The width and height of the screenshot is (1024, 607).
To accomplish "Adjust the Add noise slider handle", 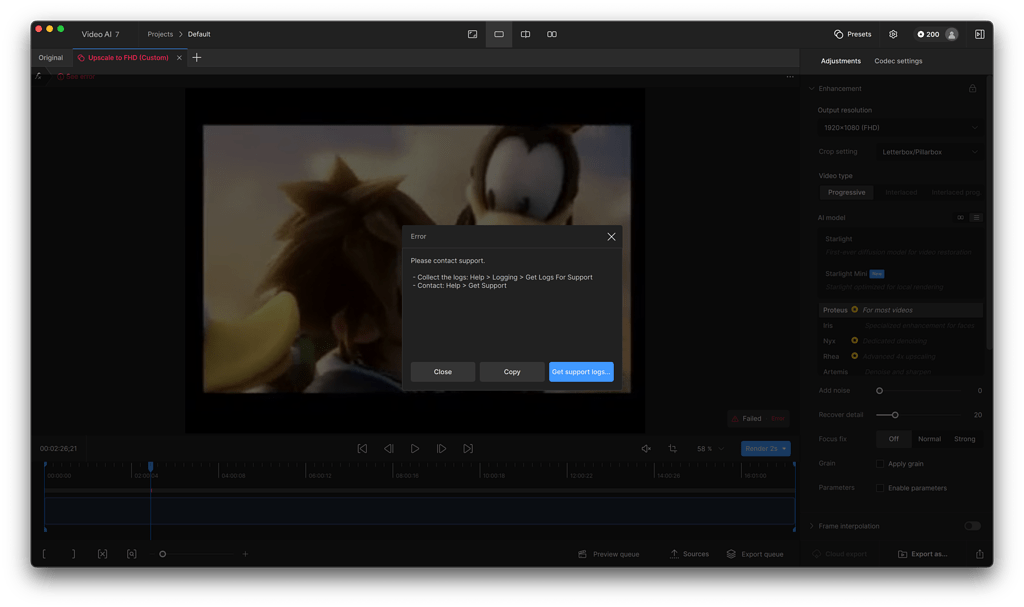I will click(x=879, y=391).
